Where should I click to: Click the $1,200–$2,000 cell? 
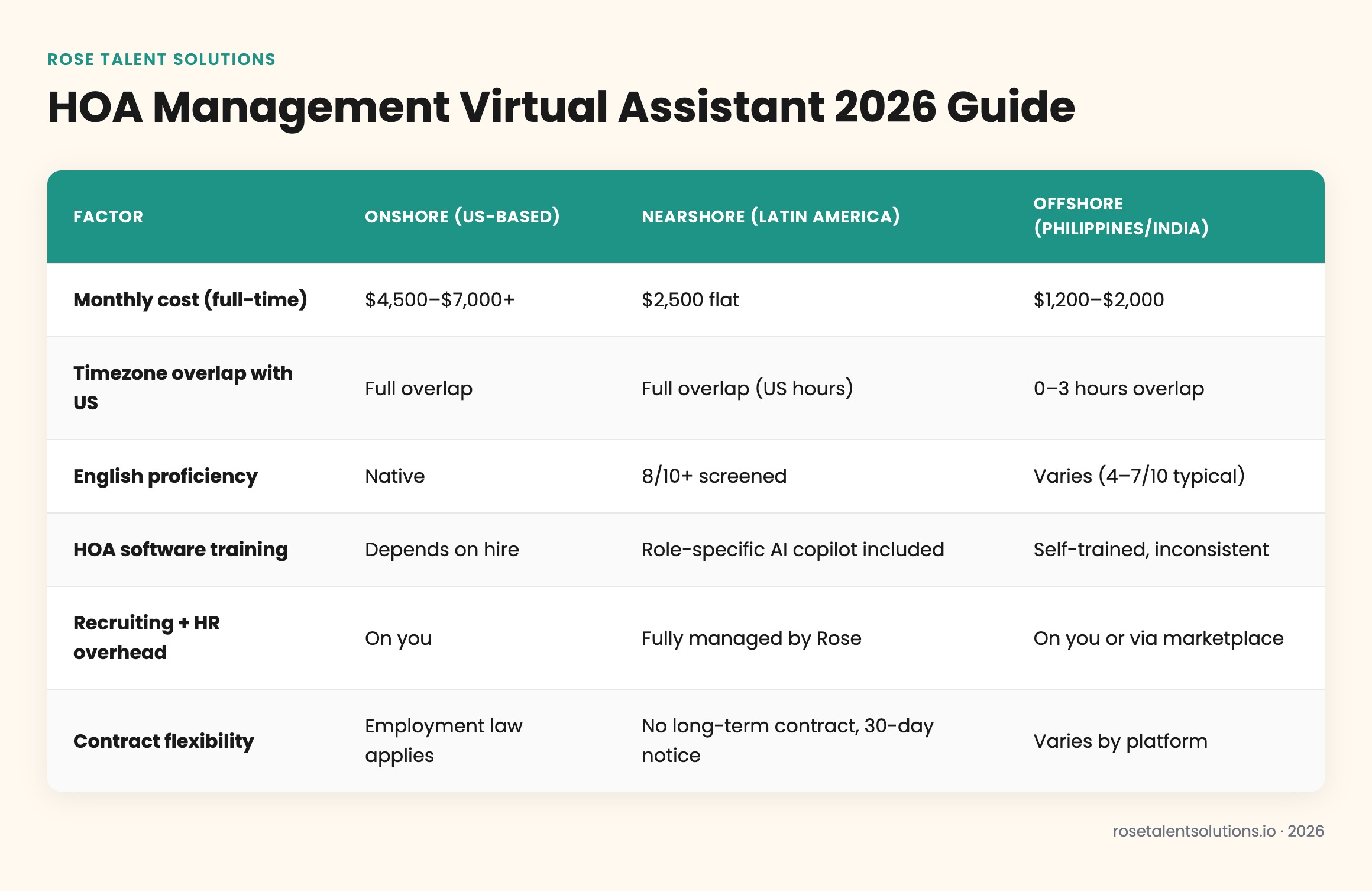pyautogui.click(x=1099, y=300)
